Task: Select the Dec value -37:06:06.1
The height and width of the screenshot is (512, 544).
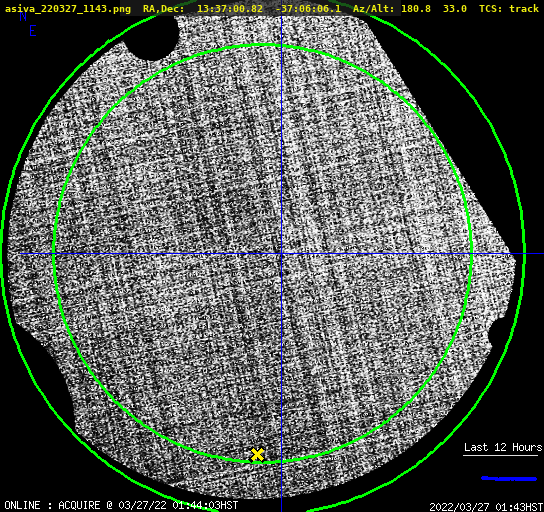Action: click(308, 9)
